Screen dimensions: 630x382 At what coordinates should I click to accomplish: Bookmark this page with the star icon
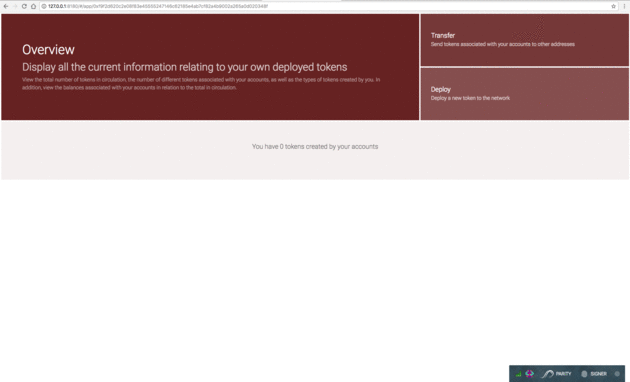614,6
